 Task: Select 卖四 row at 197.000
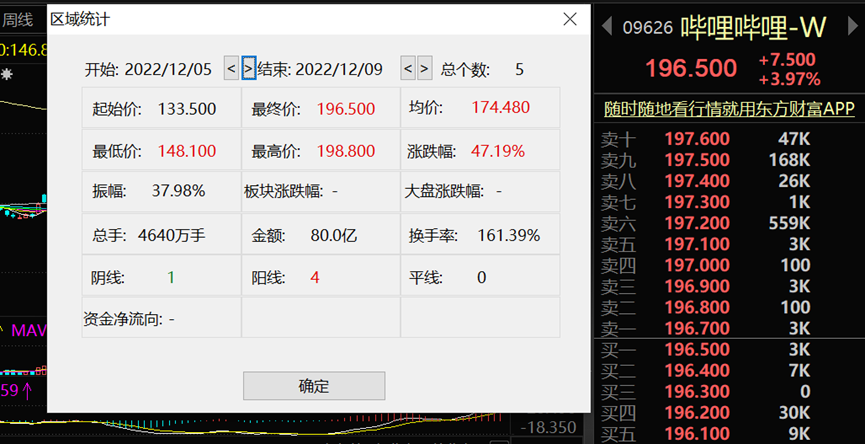click(x=729, y=265)
